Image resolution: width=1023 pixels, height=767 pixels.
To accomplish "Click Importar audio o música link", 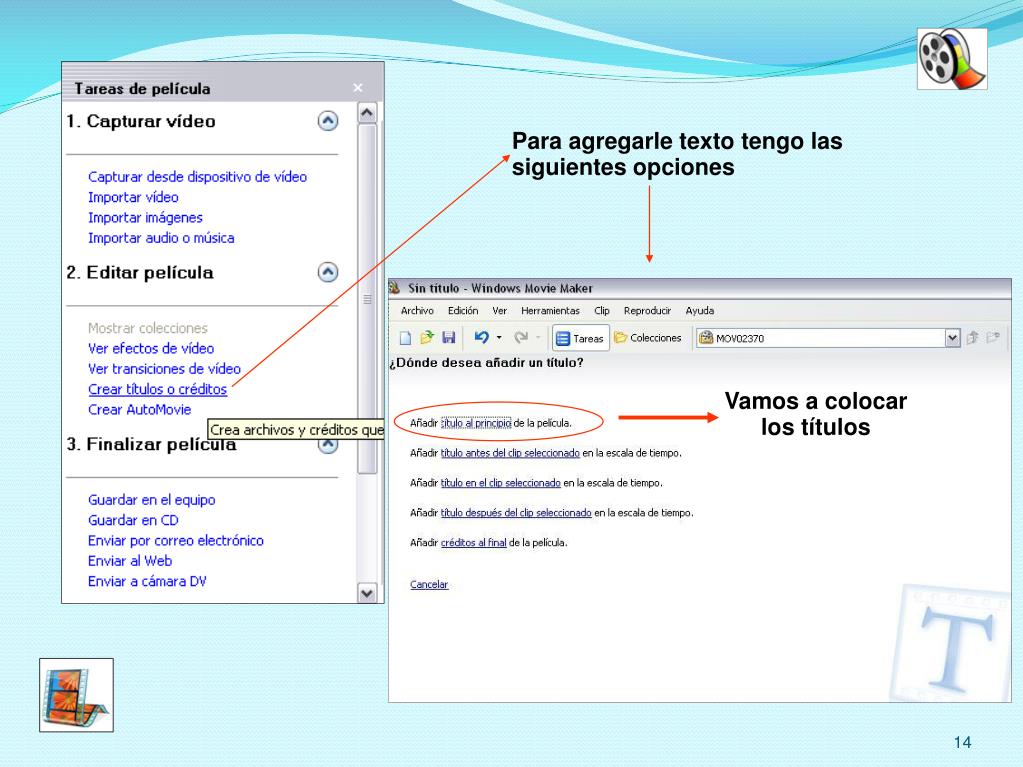I will click(x=161, y=237).
